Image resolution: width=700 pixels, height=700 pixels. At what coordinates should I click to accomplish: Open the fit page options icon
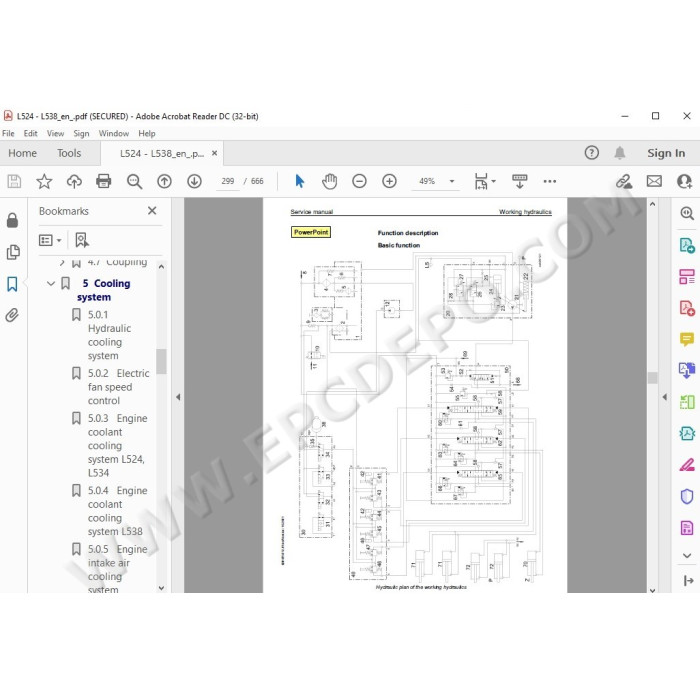pyautogui.click(x=481, y=181)
